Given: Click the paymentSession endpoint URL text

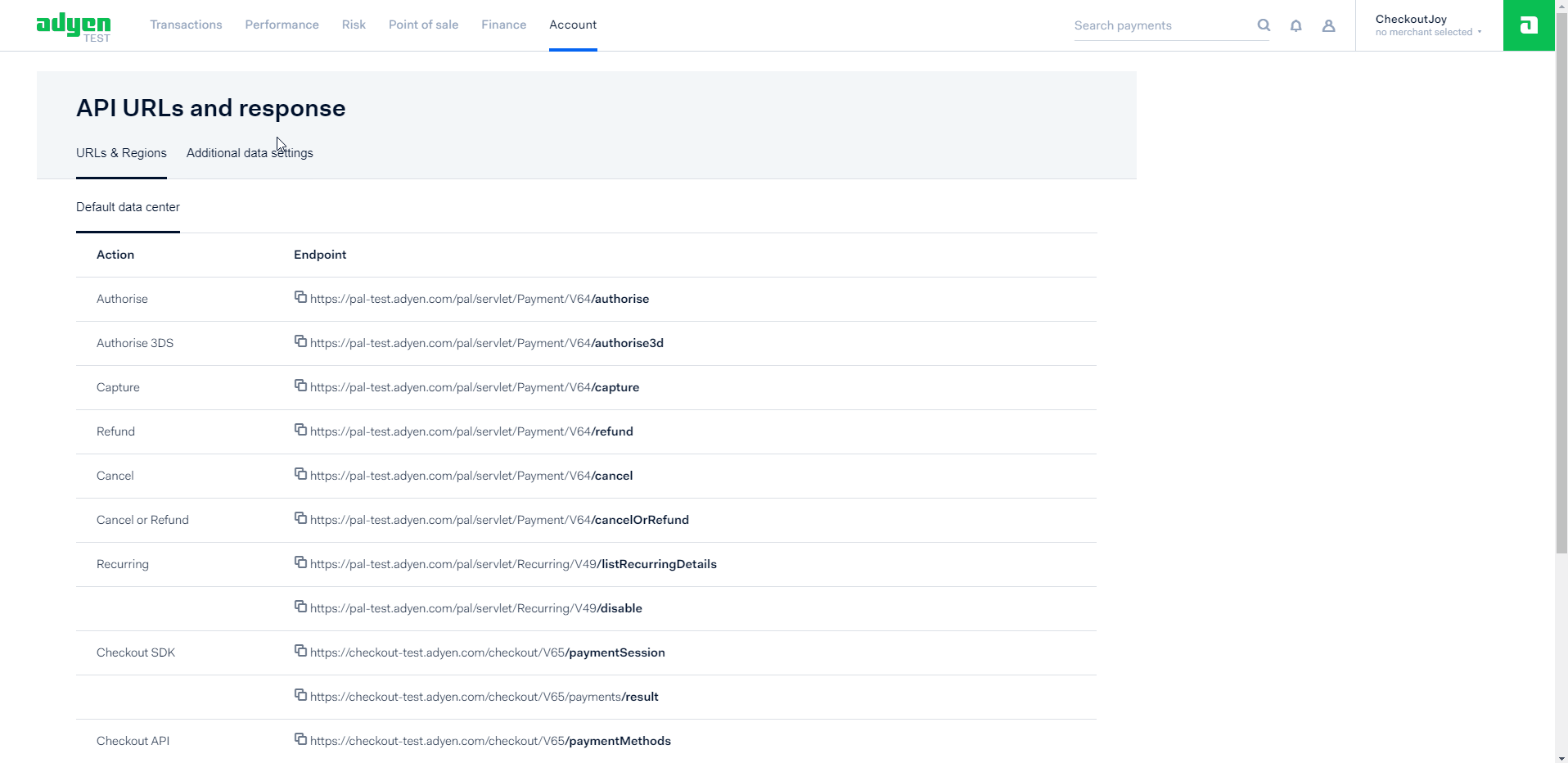Looking at the screenshot, I should click(488, 652).
